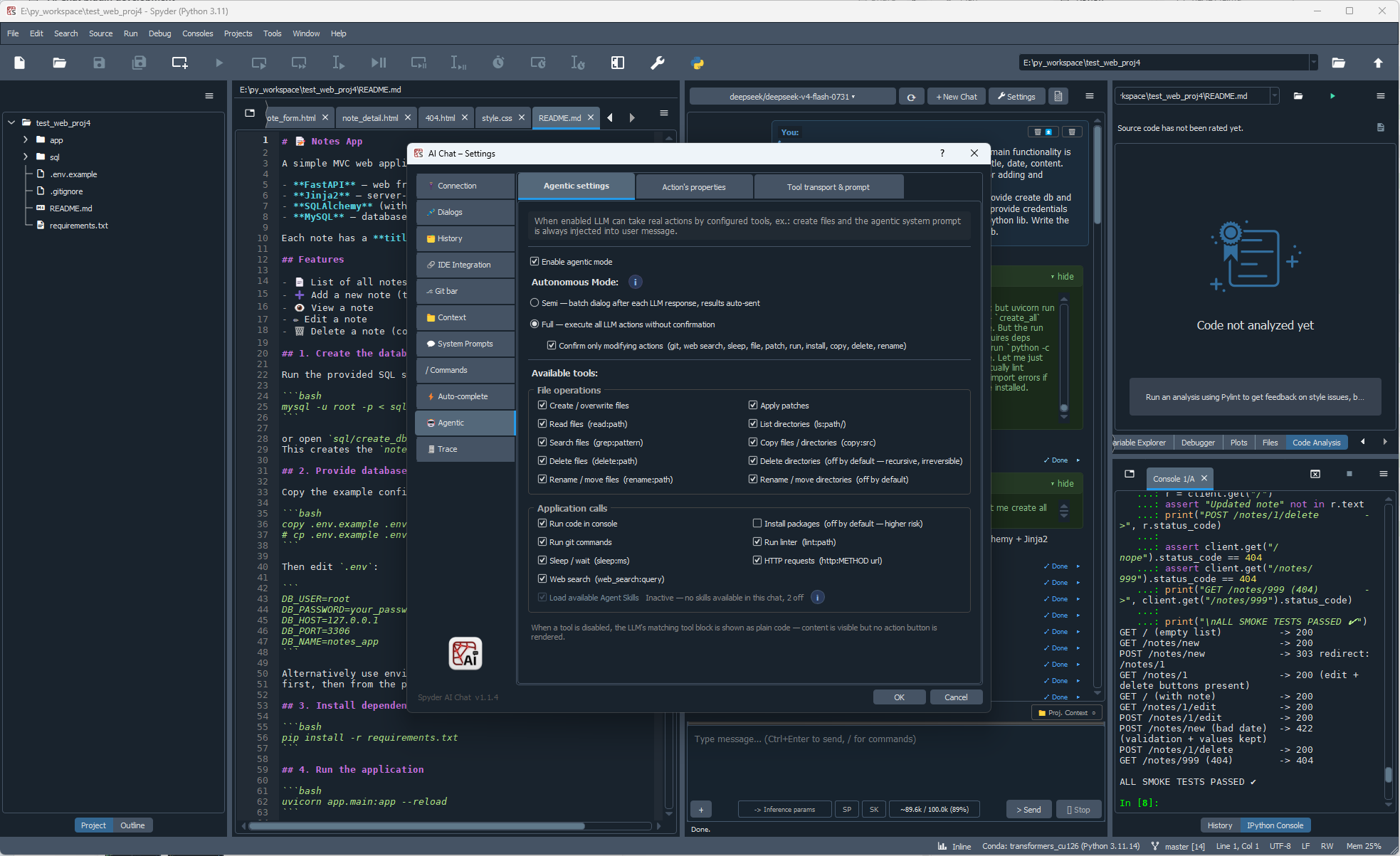Click Code Analysis select file folder icon
This screenshot has width=1400, height=856.
coord(1298,96)
